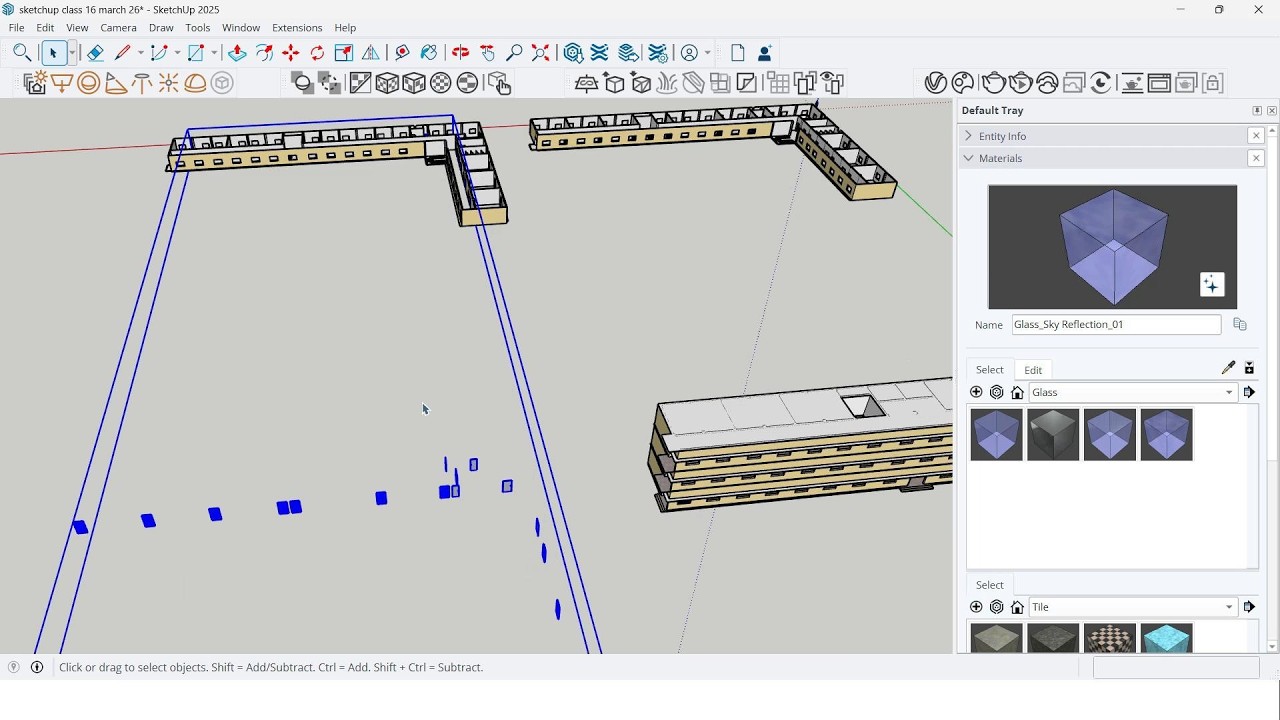Pick the Arc drawing tool
This screenshot has height=720, width=1280.
[x=158, y=53]
